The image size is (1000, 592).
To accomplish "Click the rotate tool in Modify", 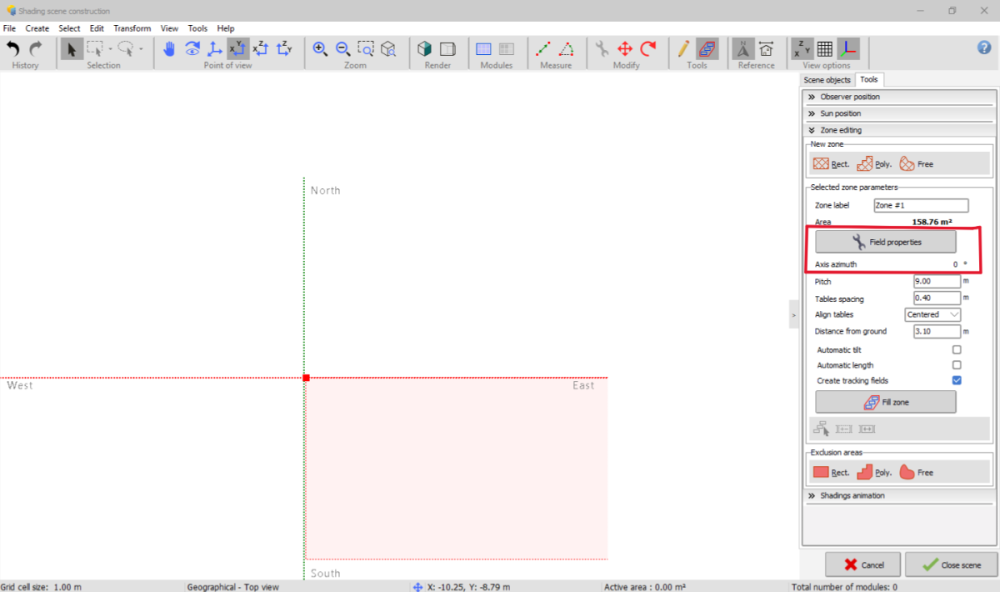I will pos(648,48).
